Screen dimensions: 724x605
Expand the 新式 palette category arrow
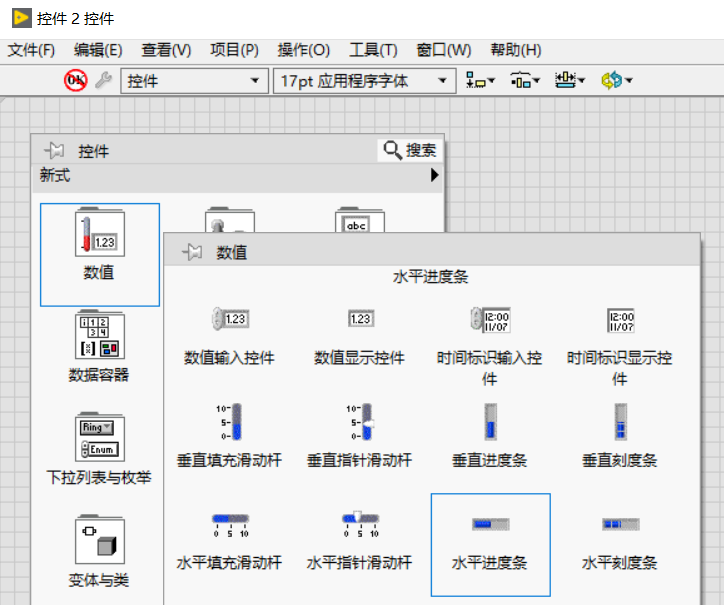click(434, 175)
